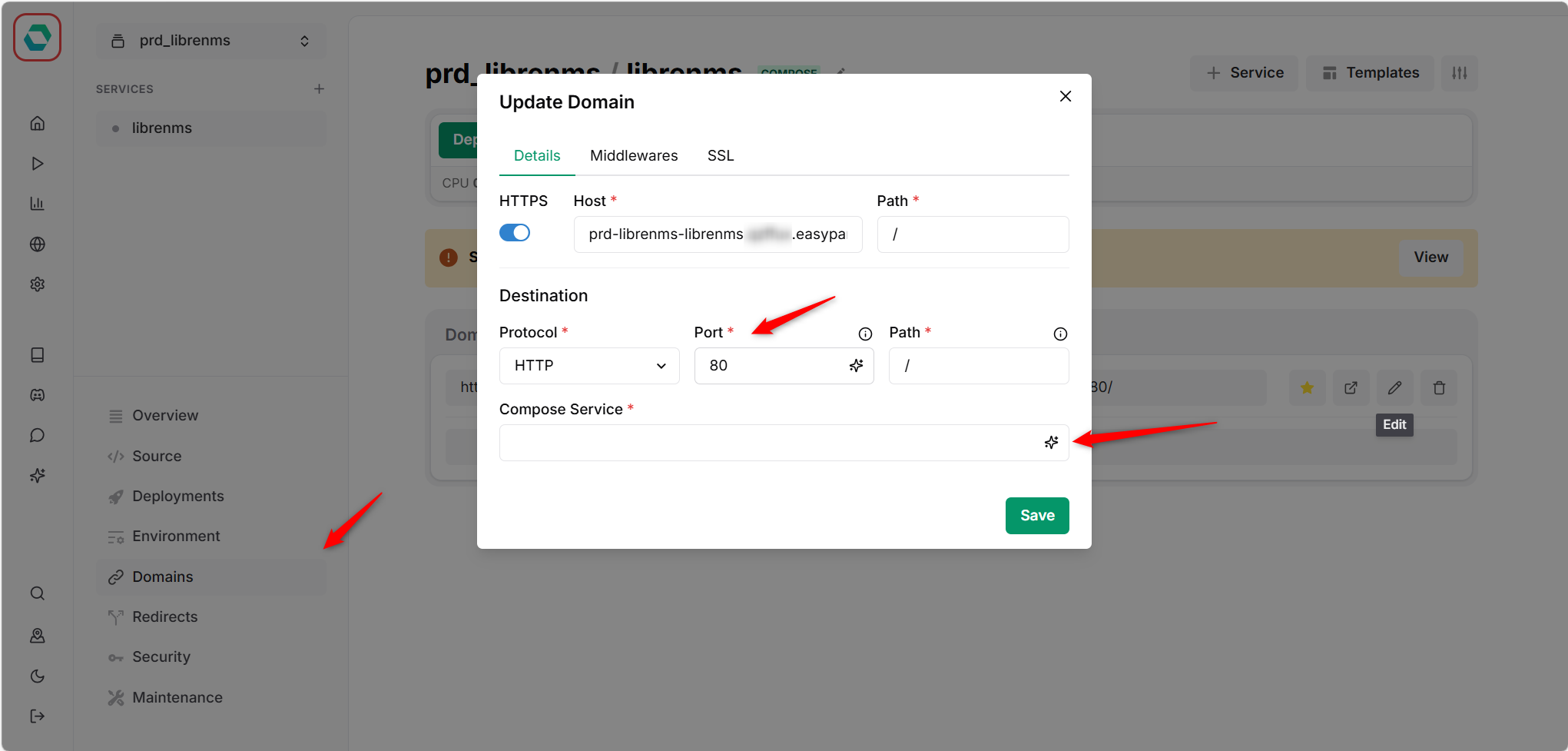Expand the Protocol HTTP dropdown

[588, 366]
